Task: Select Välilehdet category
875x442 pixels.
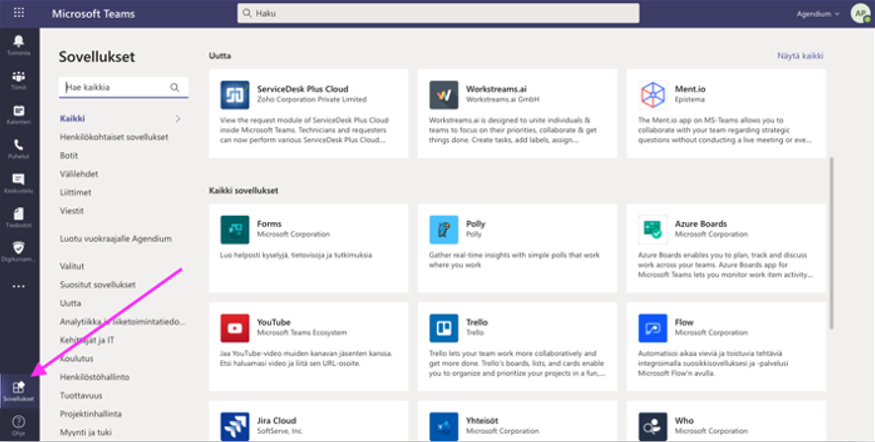Action: click(79, 174)
